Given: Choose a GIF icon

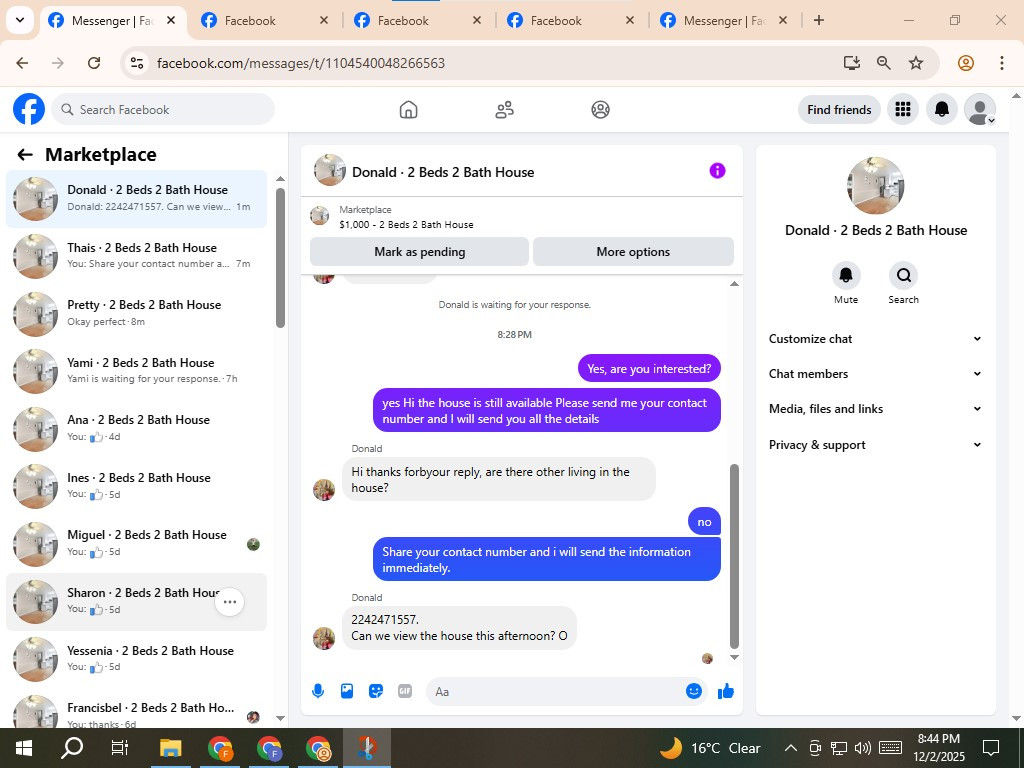Looking at the screenshot, I should 405,691.
